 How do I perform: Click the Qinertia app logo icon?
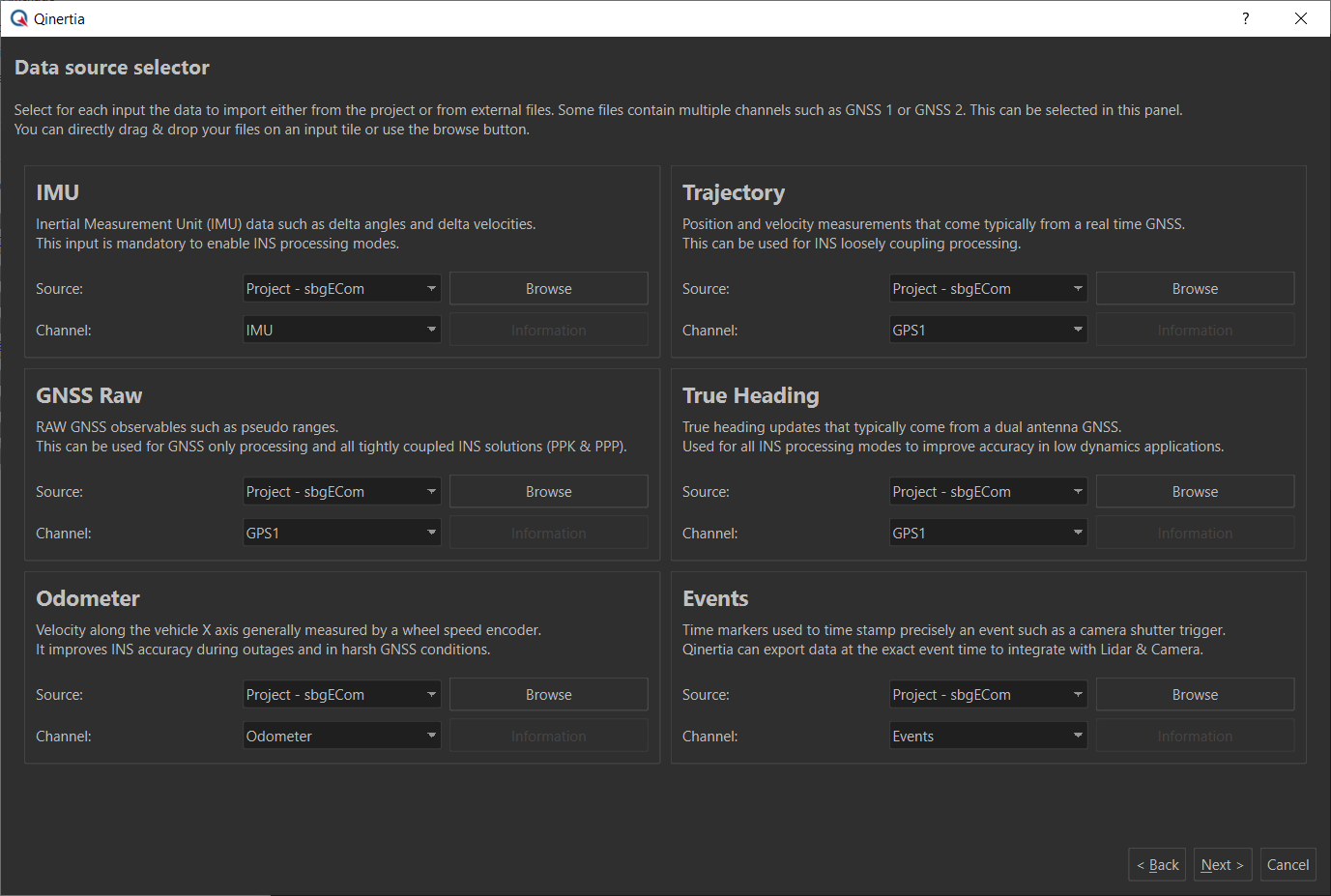coord(18,18)
